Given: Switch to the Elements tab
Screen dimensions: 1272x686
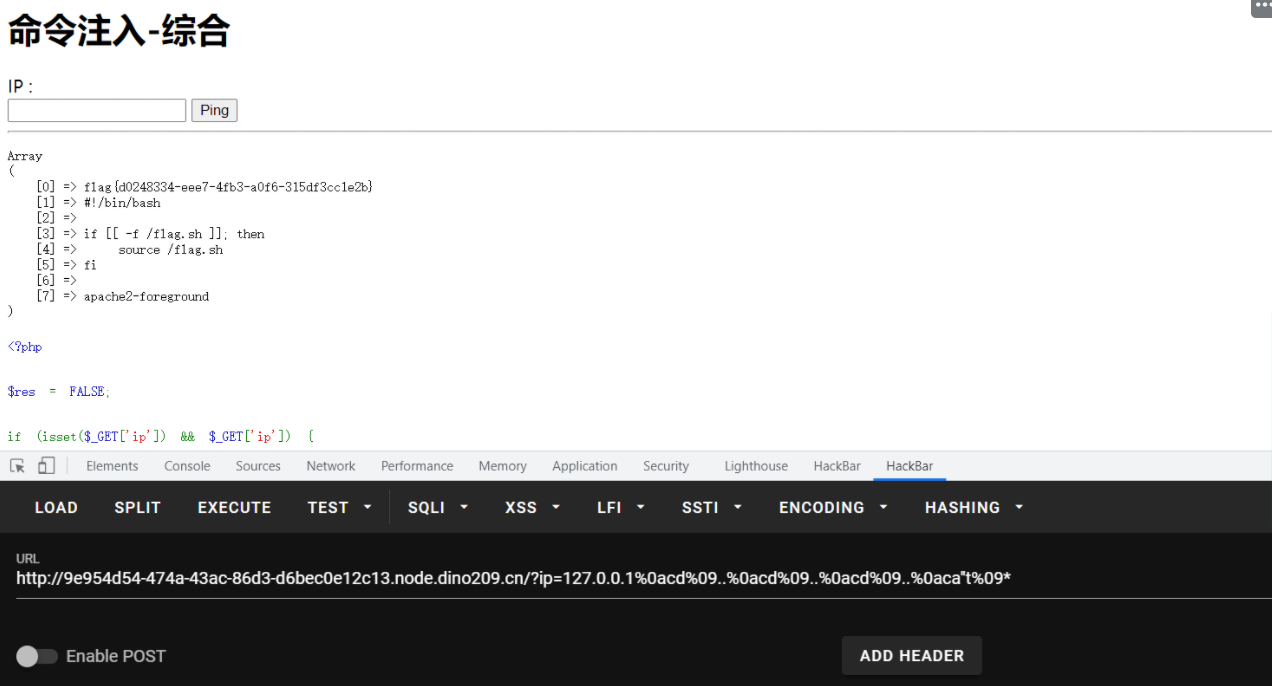Looking at the screenshot, I should pos(112,466).
